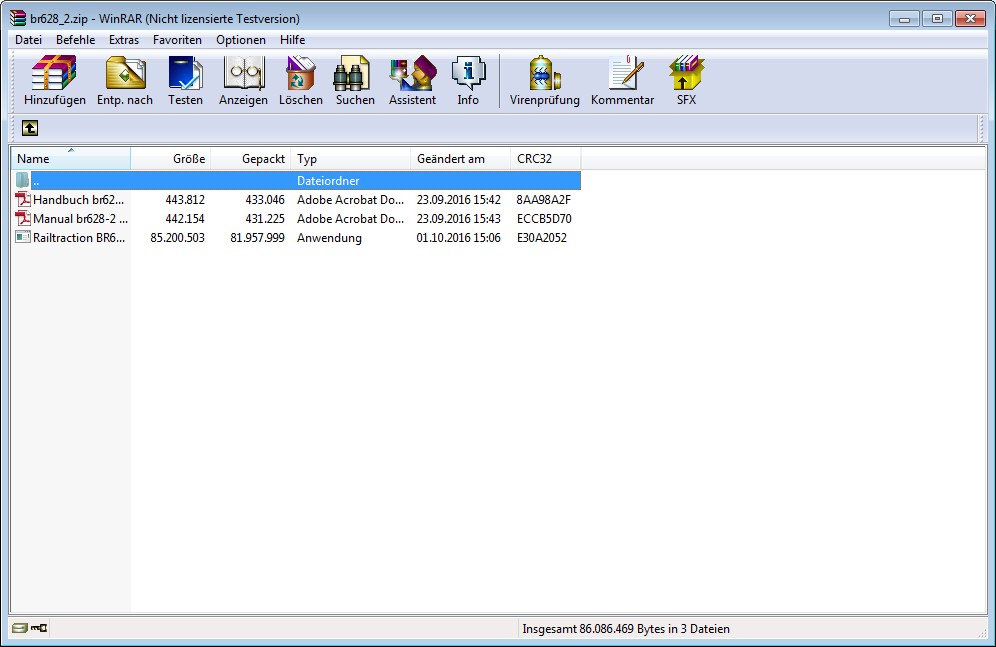Maximize the WinRAR window
996x647 pixels.
pos(937,18)
